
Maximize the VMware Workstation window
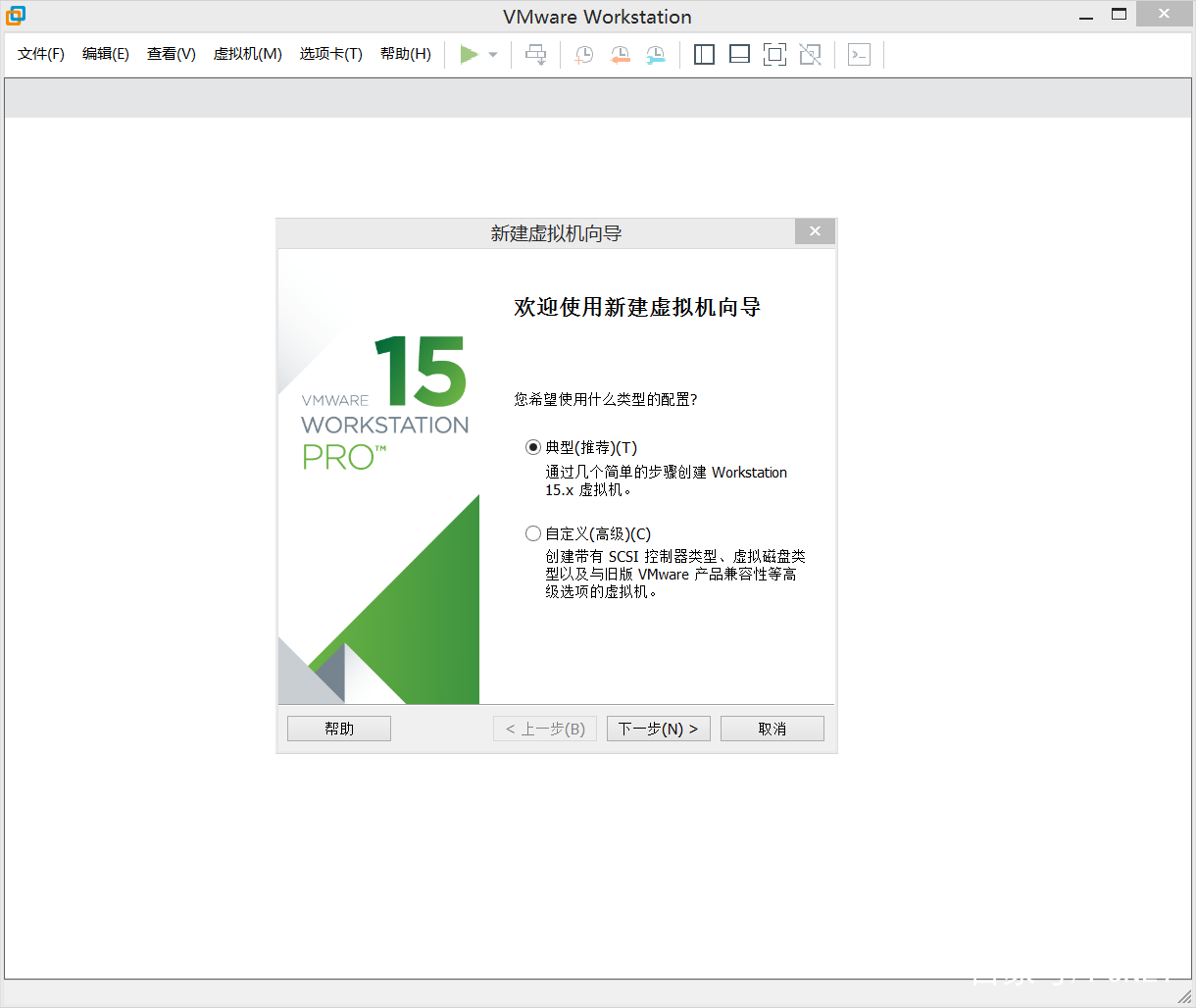click(x=1120, y=15)
